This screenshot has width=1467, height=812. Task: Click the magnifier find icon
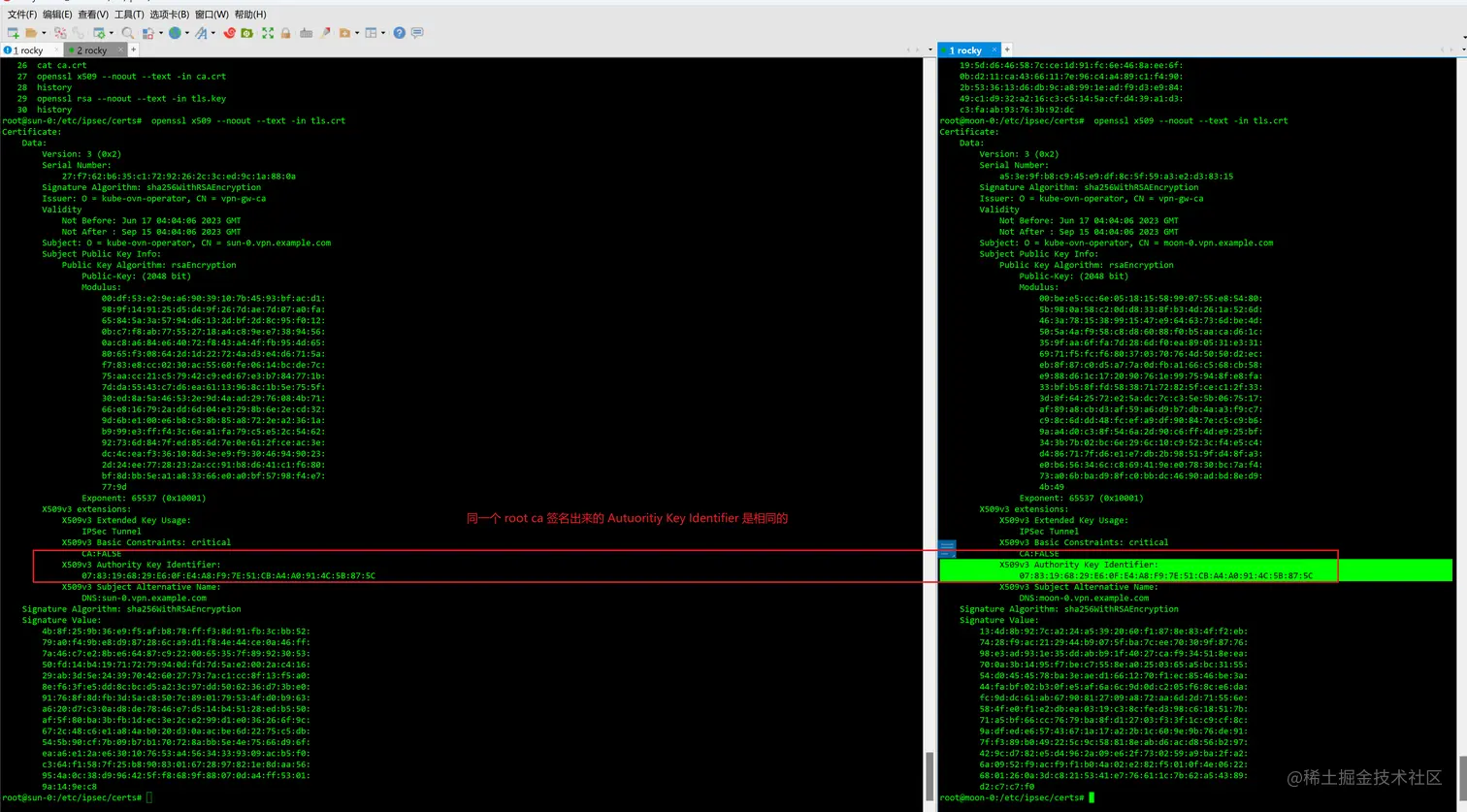click(127, 33)
